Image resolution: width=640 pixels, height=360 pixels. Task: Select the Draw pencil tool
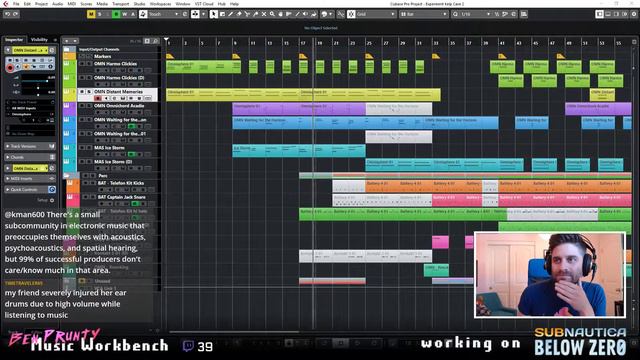point(231,14)
